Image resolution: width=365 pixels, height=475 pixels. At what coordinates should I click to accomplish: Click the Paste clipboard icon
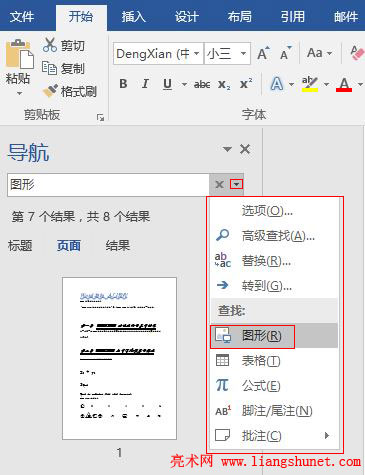coord(20,54)
